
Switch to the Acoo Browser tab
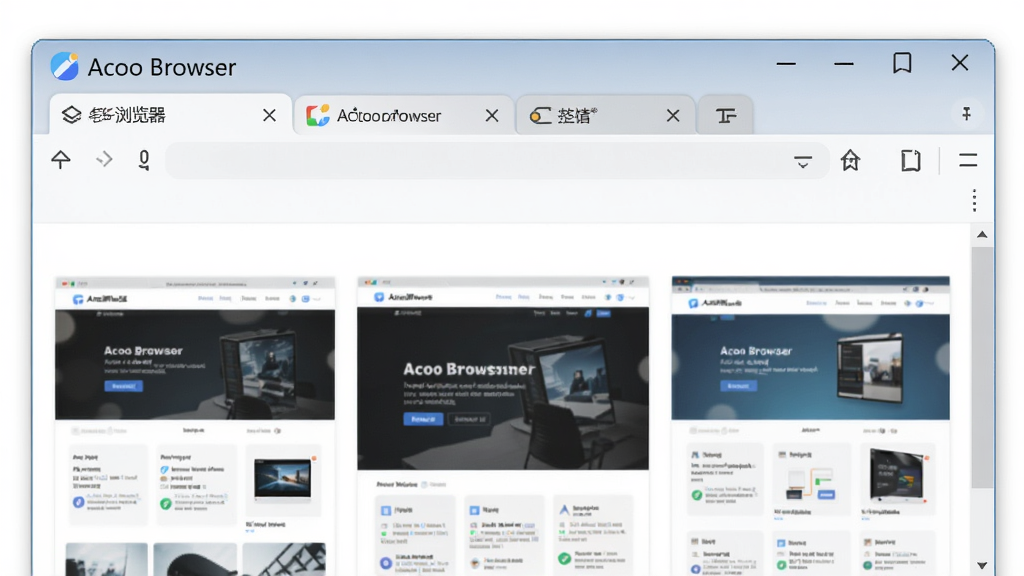click(x=404, y=116)
